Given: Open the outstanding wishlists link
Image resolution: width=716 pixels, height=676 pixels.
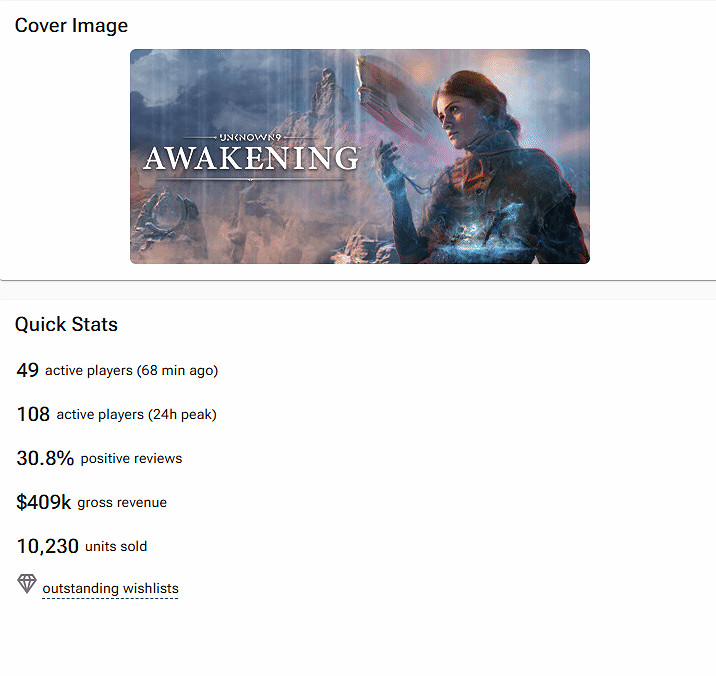Looking at the screenshot, I should tap(110, 589).
